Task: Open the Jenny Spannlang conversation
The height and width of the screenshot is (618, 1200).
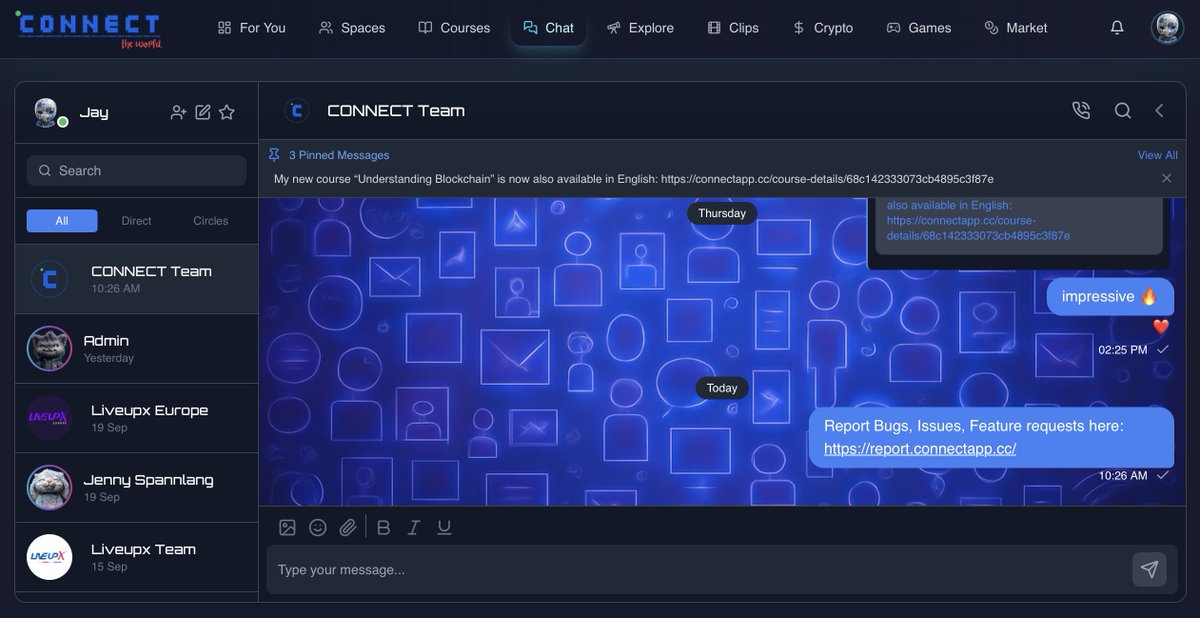Action: [x=137, y=487]
